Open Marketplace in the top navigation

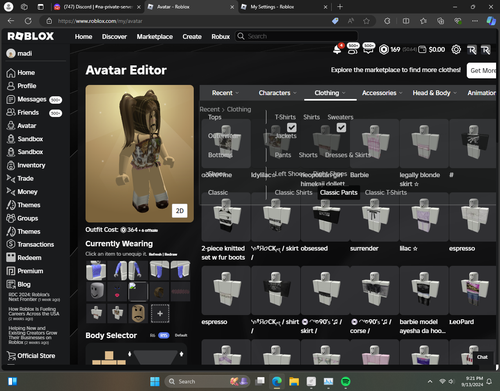point(155,37)
